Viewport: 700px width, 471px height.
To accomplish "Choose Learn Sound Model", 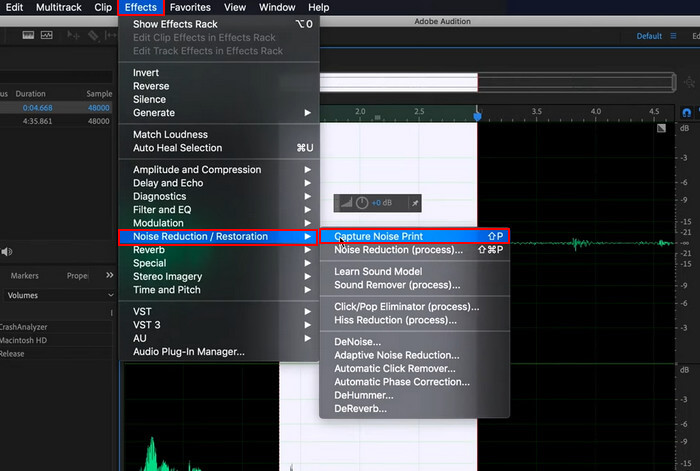I will pyautogui.click(x=415, y=271).
